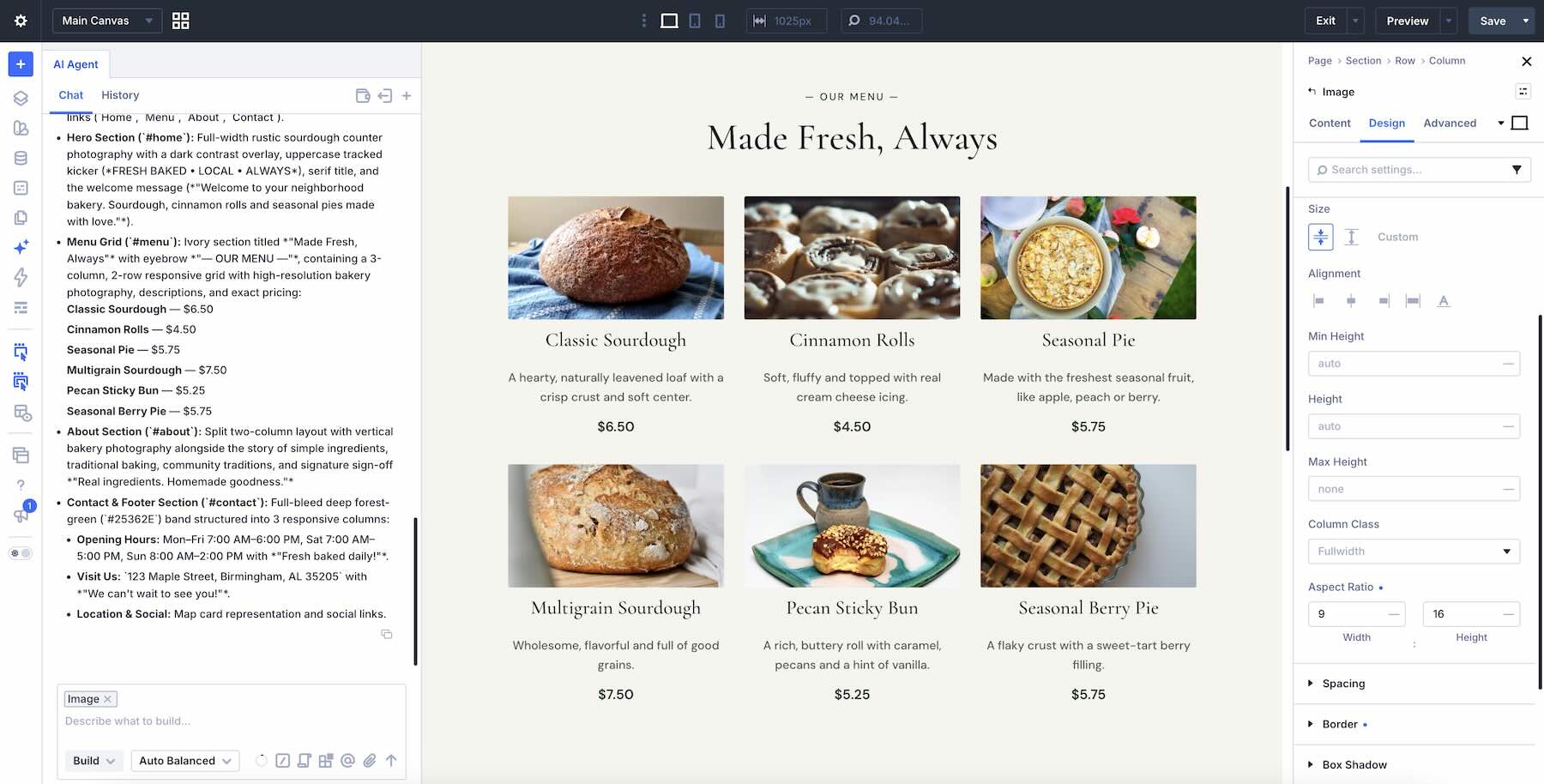
Task: Open the settings gear in the top bar
Action: click(x=21, y=21)
